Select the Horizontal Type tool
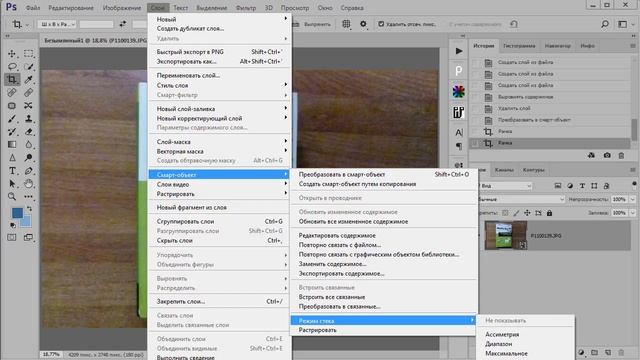Screen dimensions: 640x360 [12, 171]
